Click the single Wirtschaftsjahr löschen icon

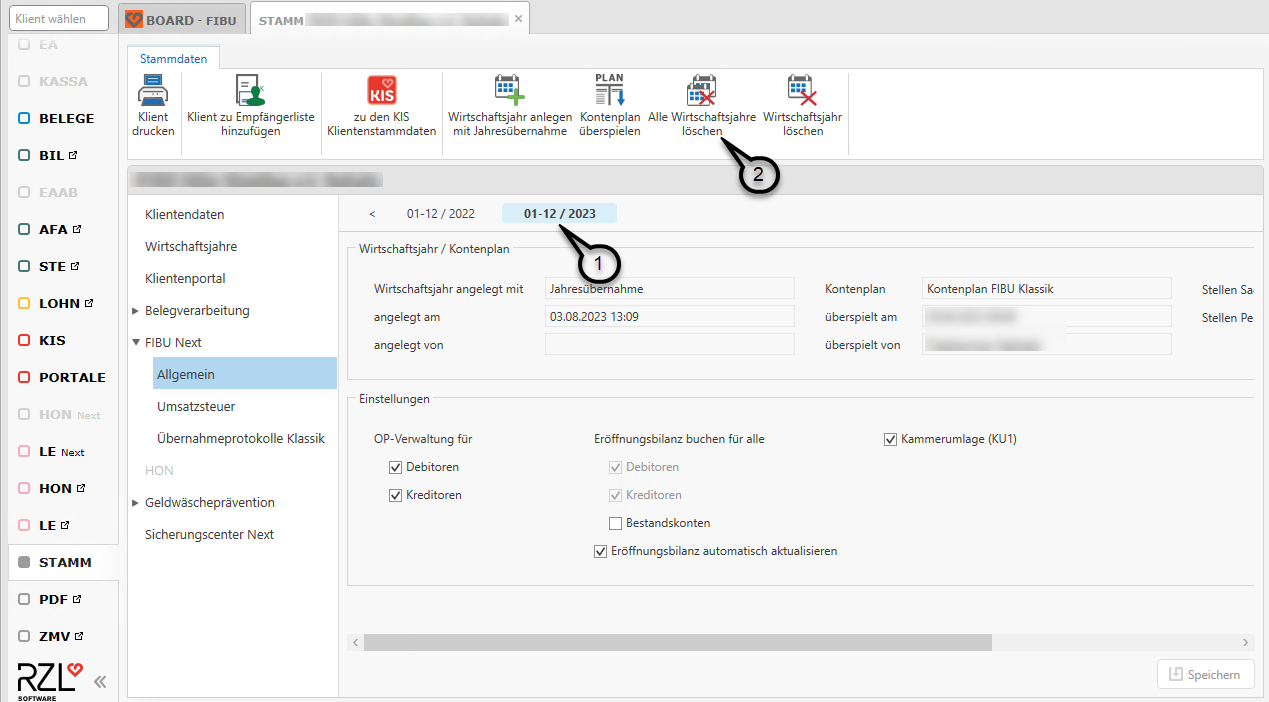pyautogui.click(x=802, y=92)
